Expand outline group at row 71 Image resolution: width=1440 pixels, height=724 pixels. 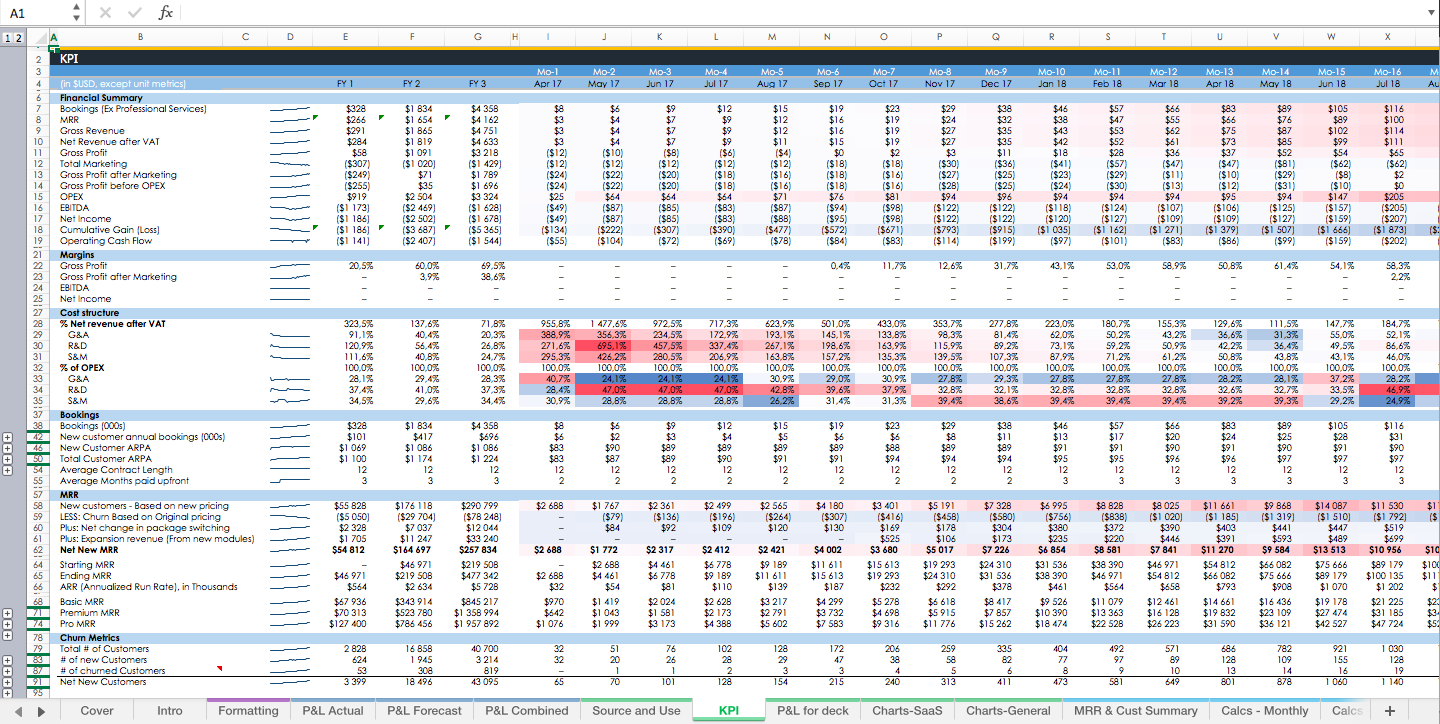pyautogui.click(x=8, y=612)
